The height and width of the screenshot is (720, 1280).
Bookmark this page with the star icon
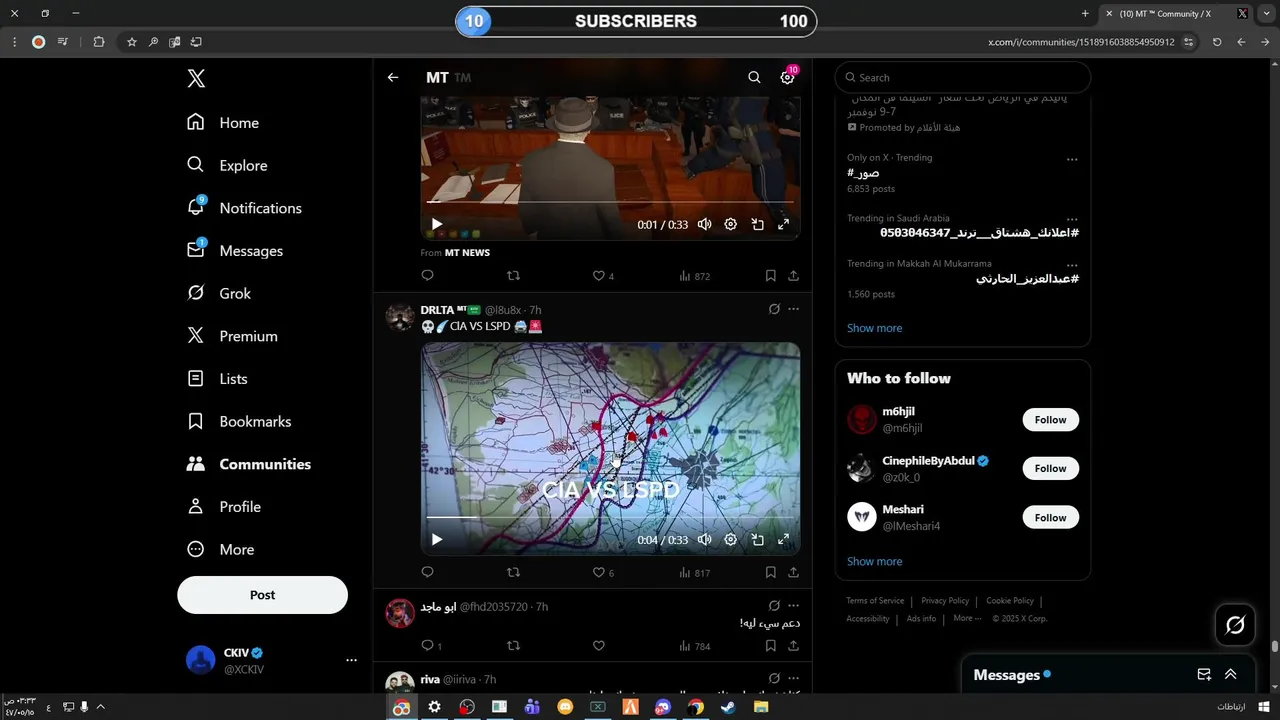(x=131, y=42)
